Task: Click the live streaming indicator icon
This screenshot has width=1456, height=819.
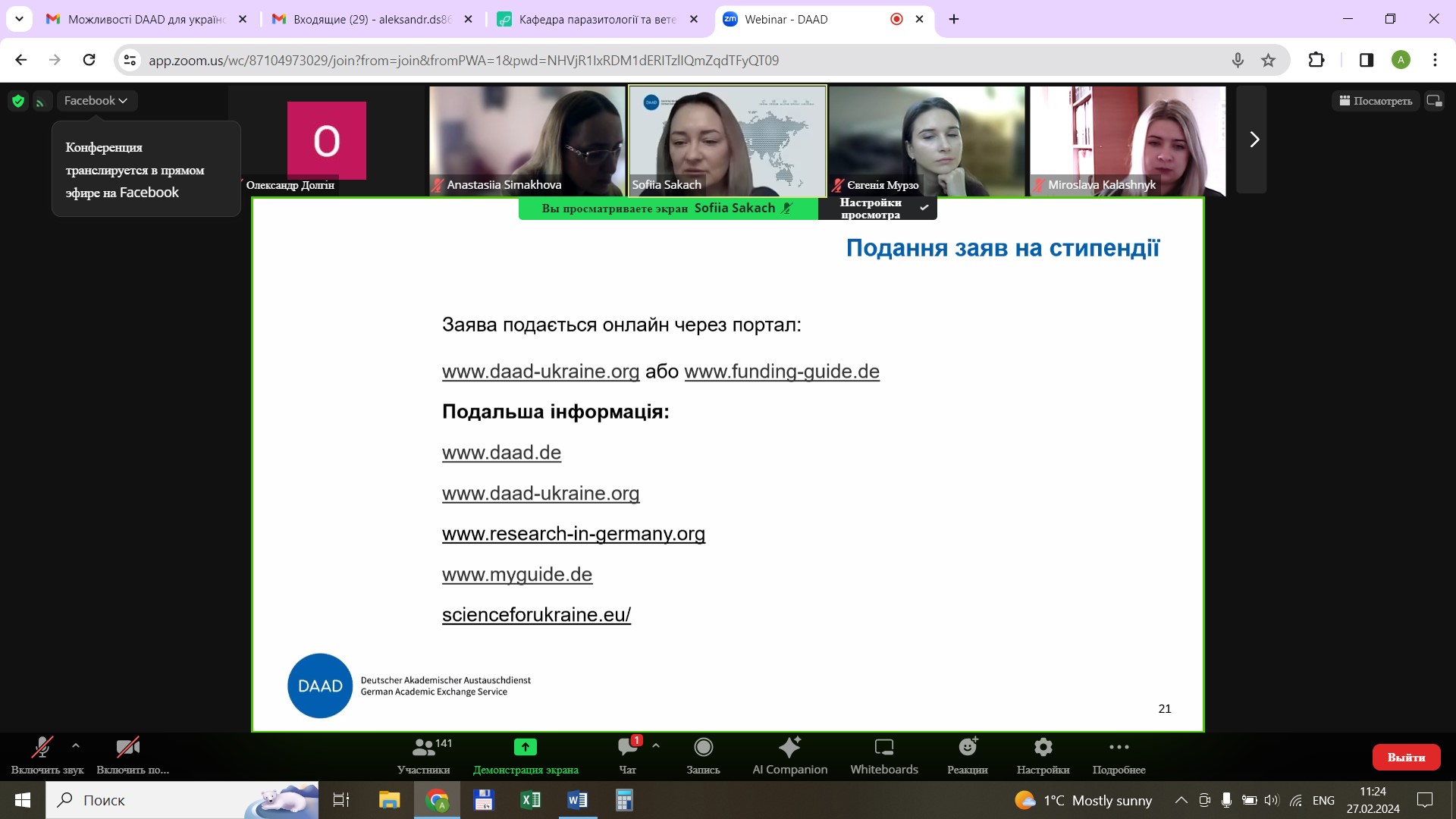Action: pyautogui.click(x=41, y=101)
